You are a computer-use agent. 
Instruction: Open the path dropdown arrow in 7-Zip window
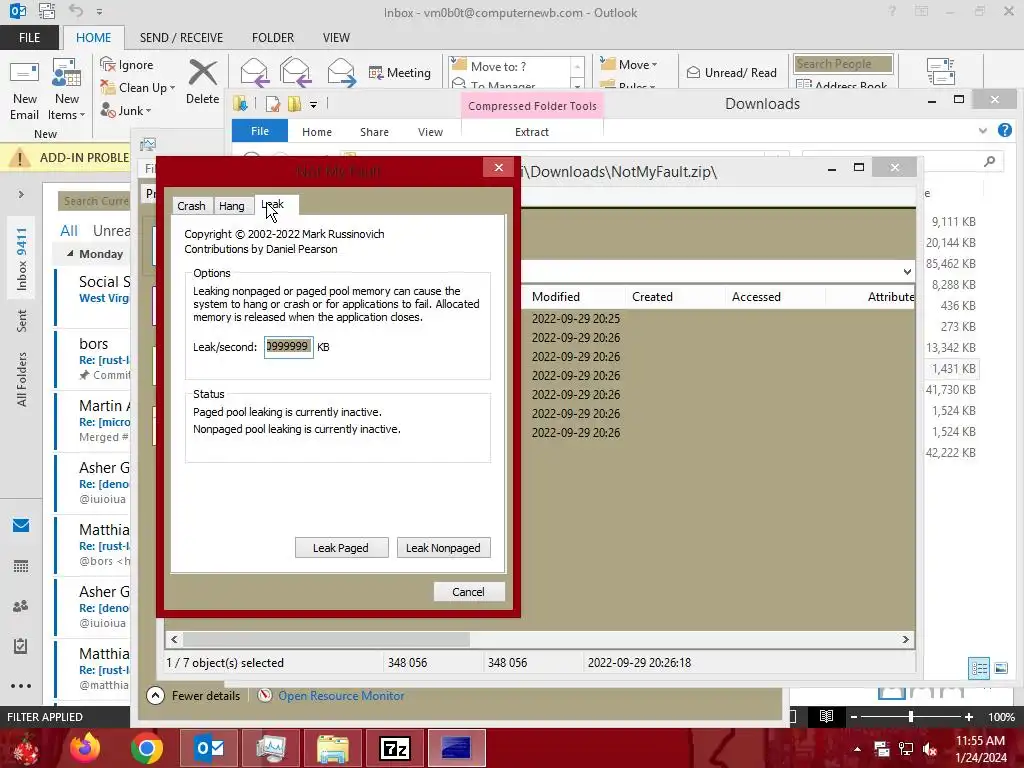907,271
